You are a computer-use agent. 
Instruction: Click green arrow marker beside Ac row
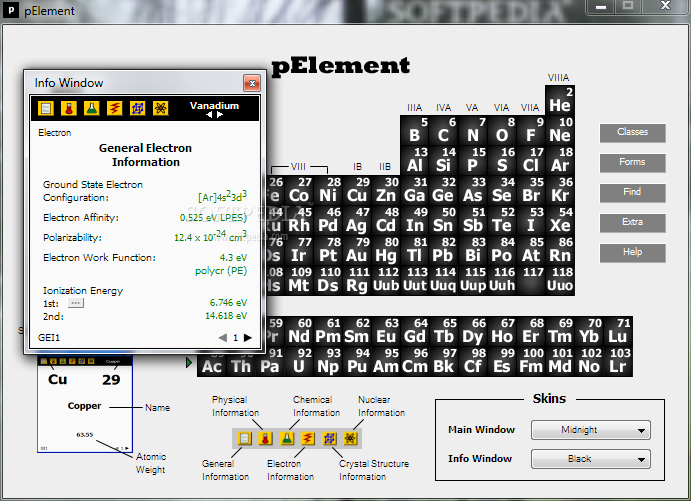(189, 363)
